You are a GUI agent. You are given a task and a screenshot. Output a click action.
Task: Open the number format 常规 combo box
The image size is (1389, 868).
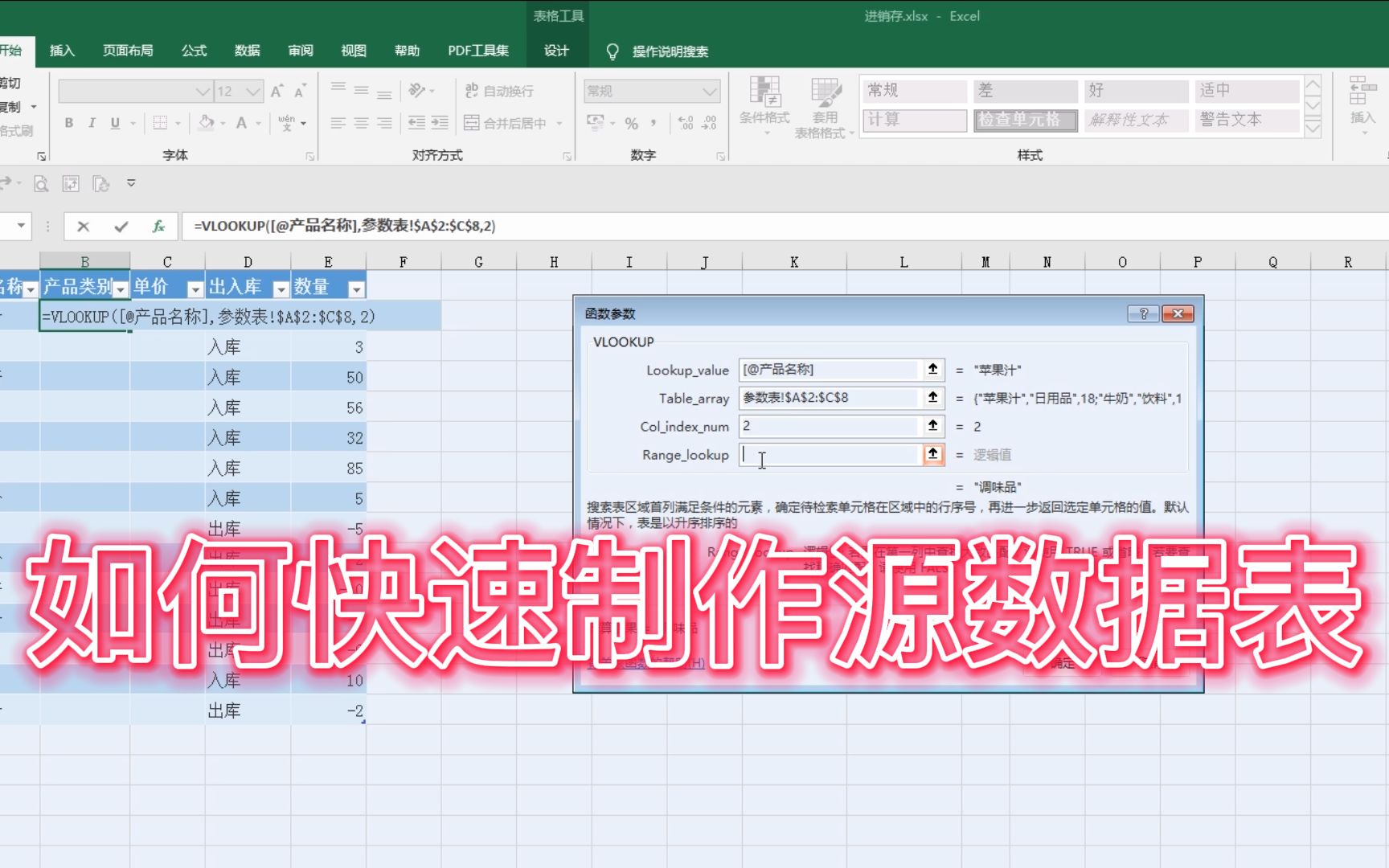(x=651, y=92)
